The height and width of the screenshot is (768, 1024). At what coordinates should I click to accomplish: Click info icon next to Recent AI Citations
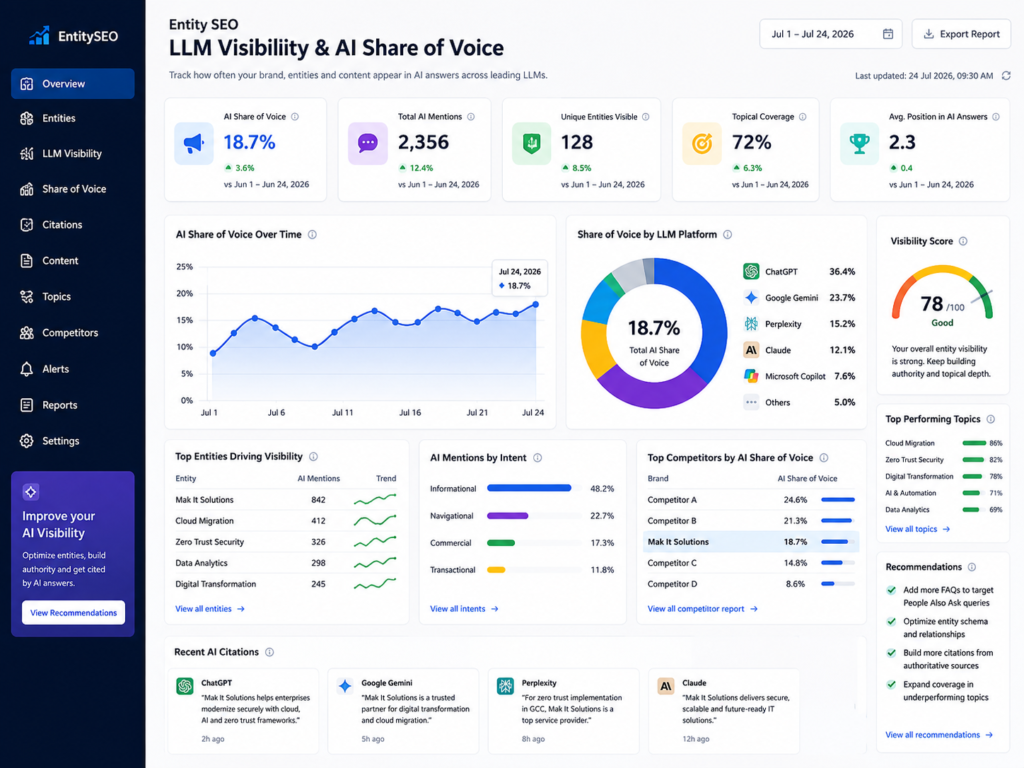point(270,652)
